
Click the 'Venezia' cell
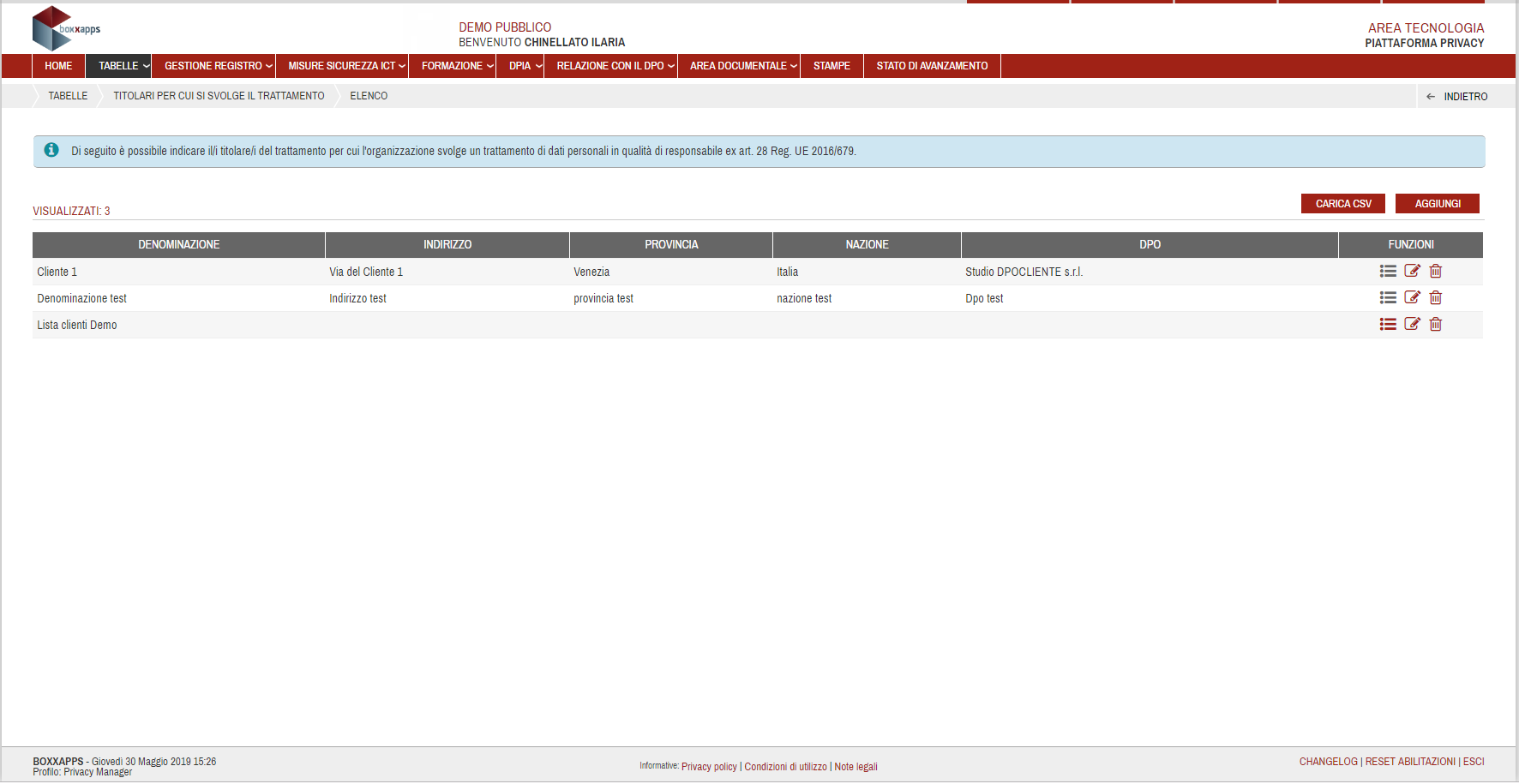[x=671, y=272]
